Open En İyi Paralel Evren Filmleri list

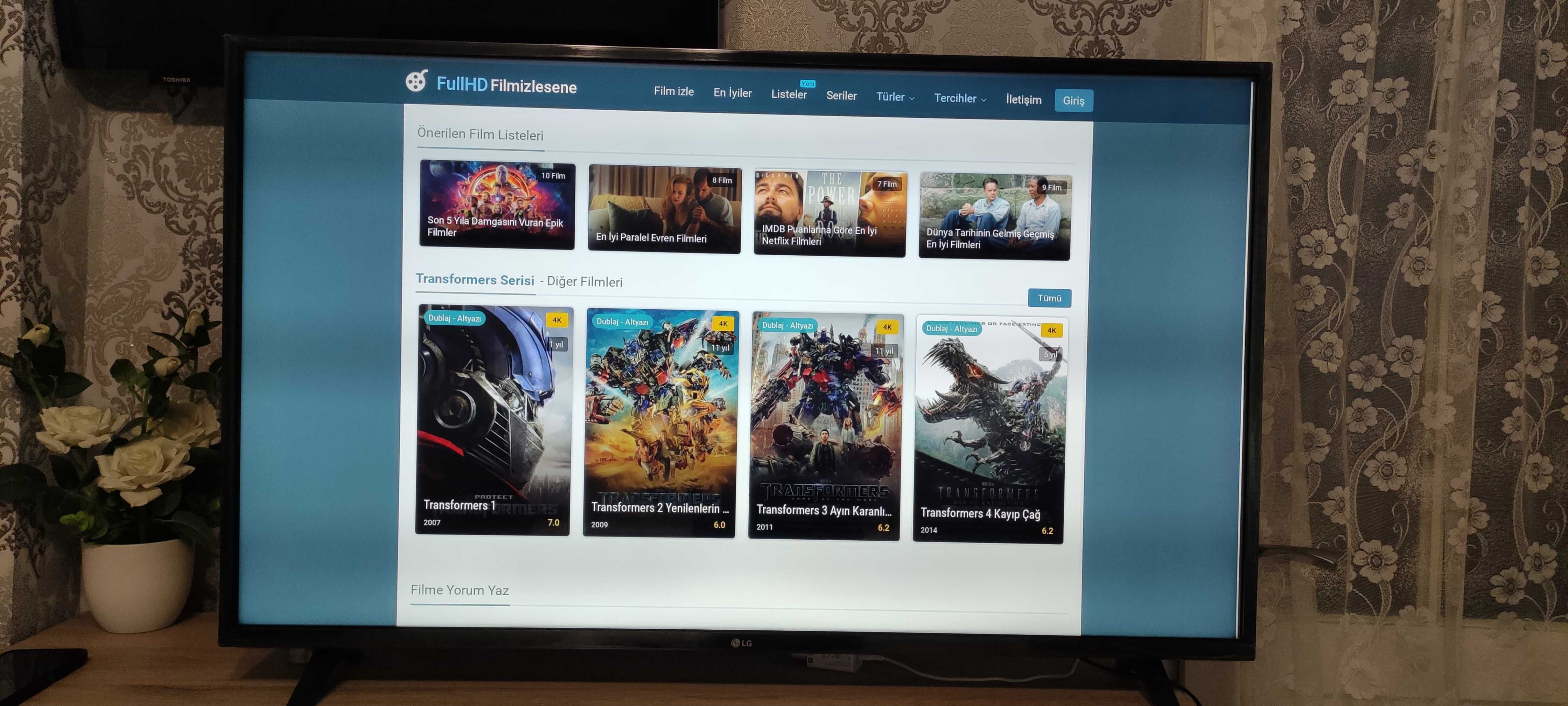point(664,209)
